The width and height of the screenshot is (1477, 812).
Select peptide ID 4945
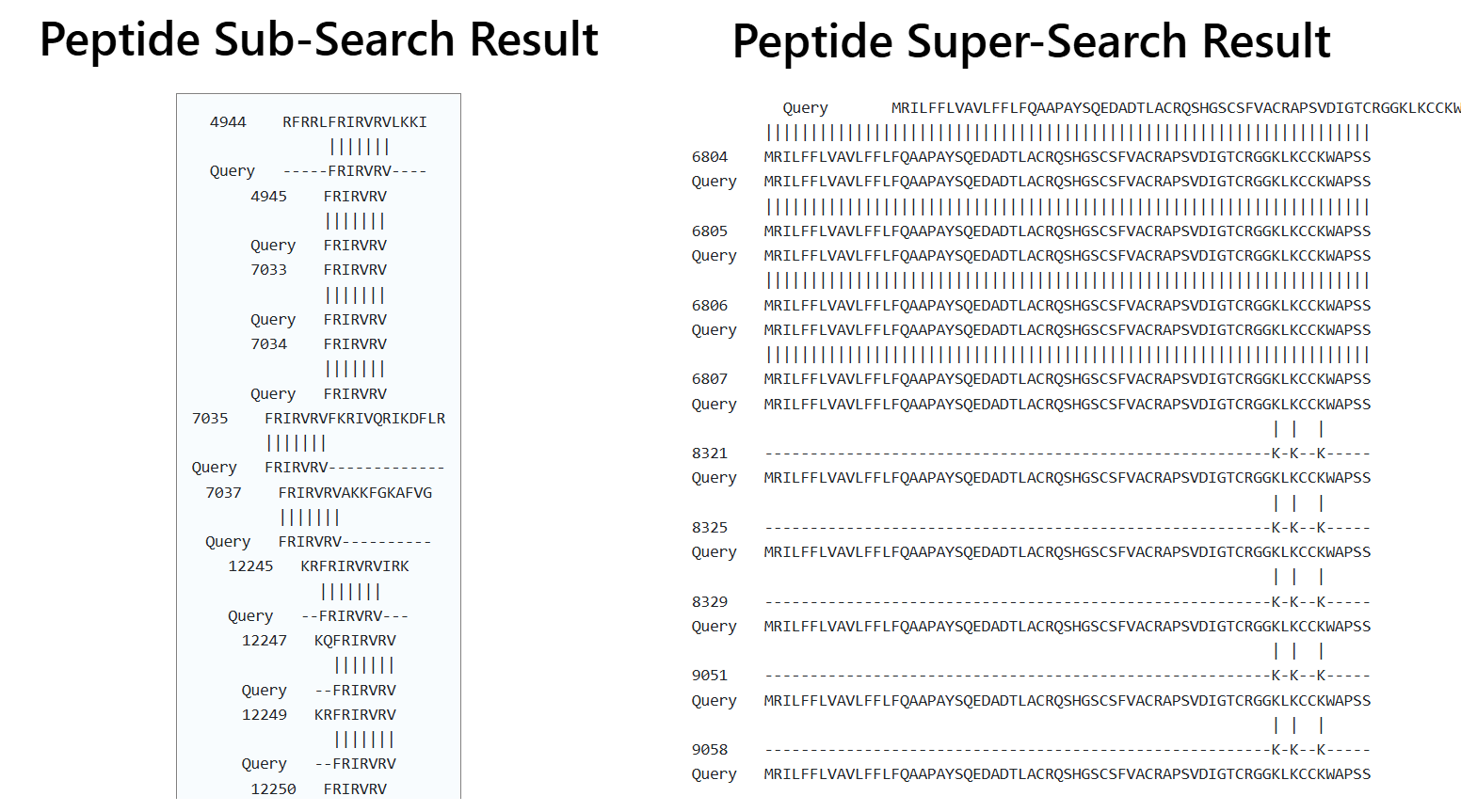click(x=268, y=197)
